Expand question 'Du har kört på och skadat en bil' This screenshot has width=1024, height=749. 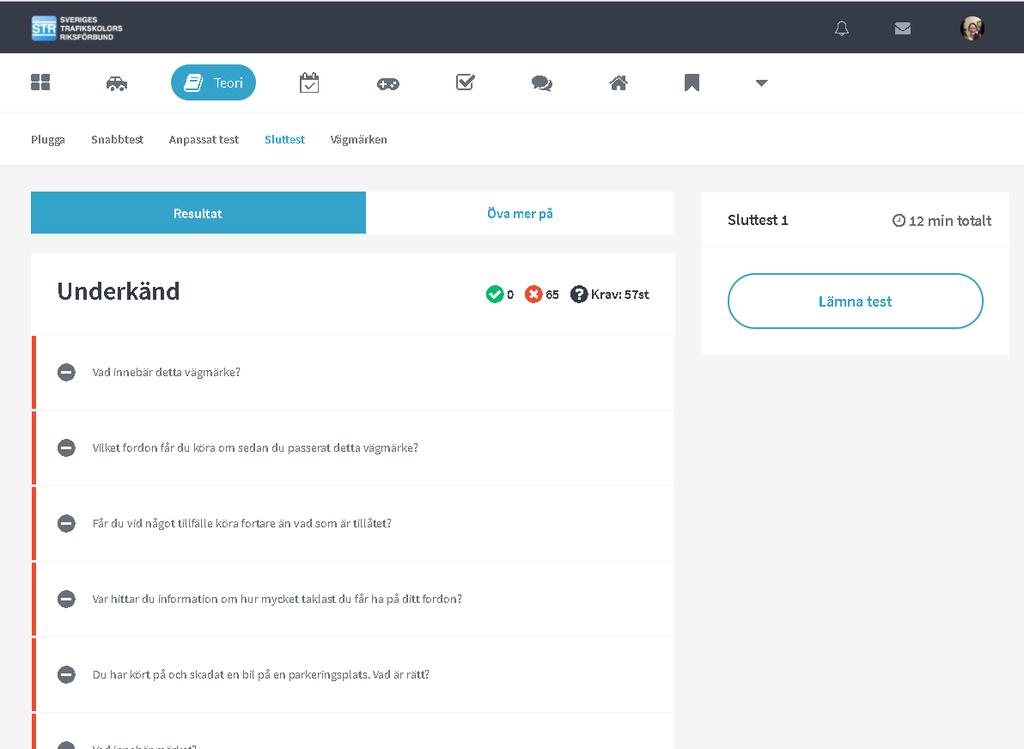pos(353,675)
